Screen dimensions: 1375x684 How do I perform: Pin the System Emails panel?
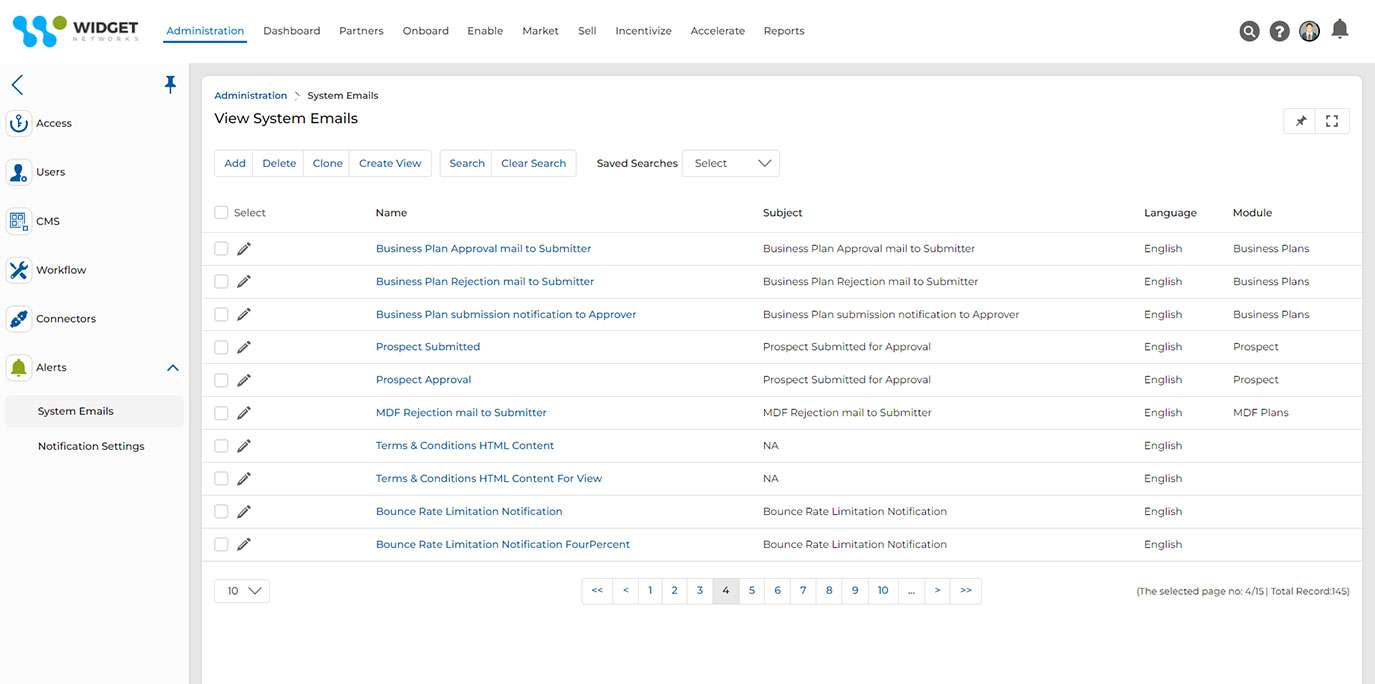tap(1300, 121)
